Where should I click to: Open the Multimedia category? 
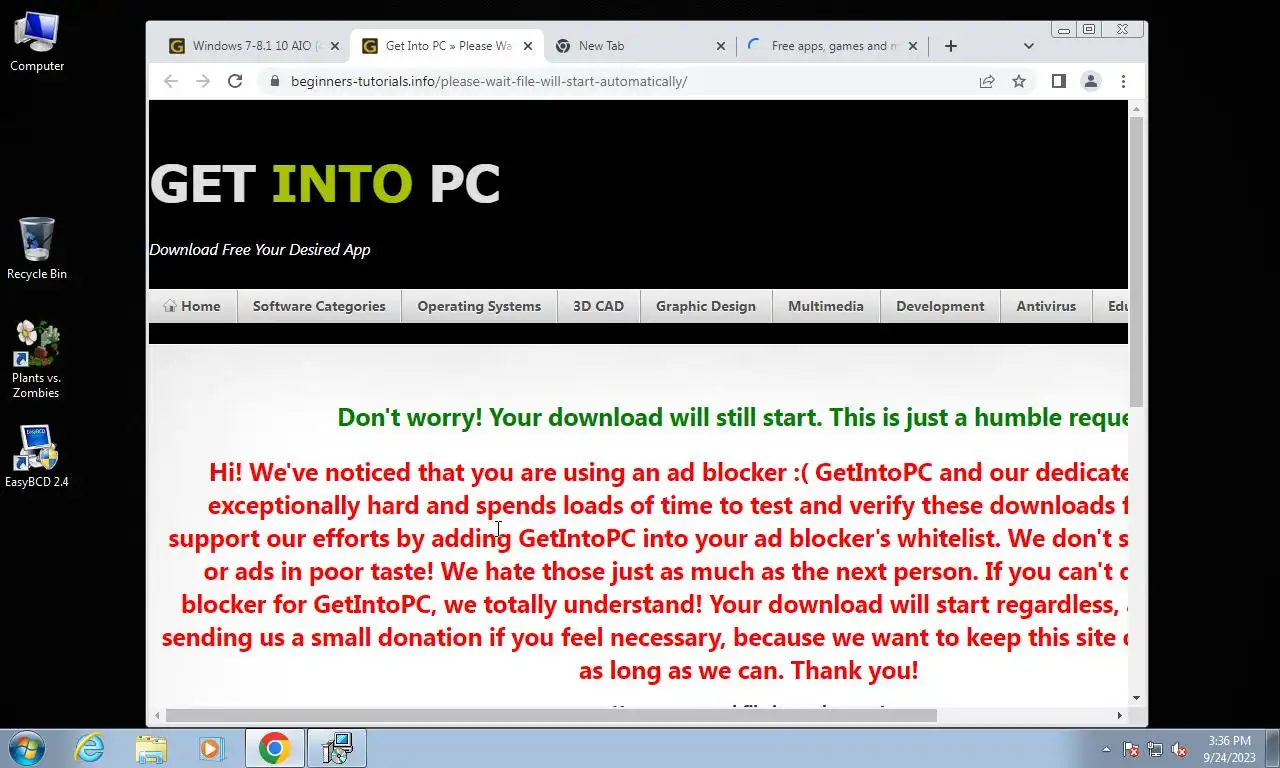(826, 306)
